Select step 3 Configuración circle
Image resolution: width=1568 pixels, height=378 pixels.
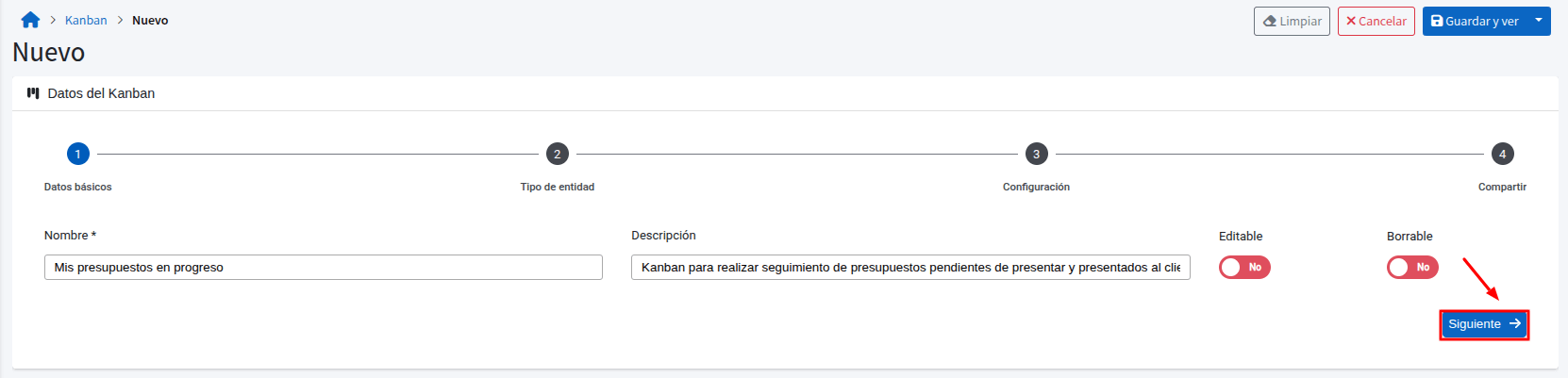(1036, 154)
